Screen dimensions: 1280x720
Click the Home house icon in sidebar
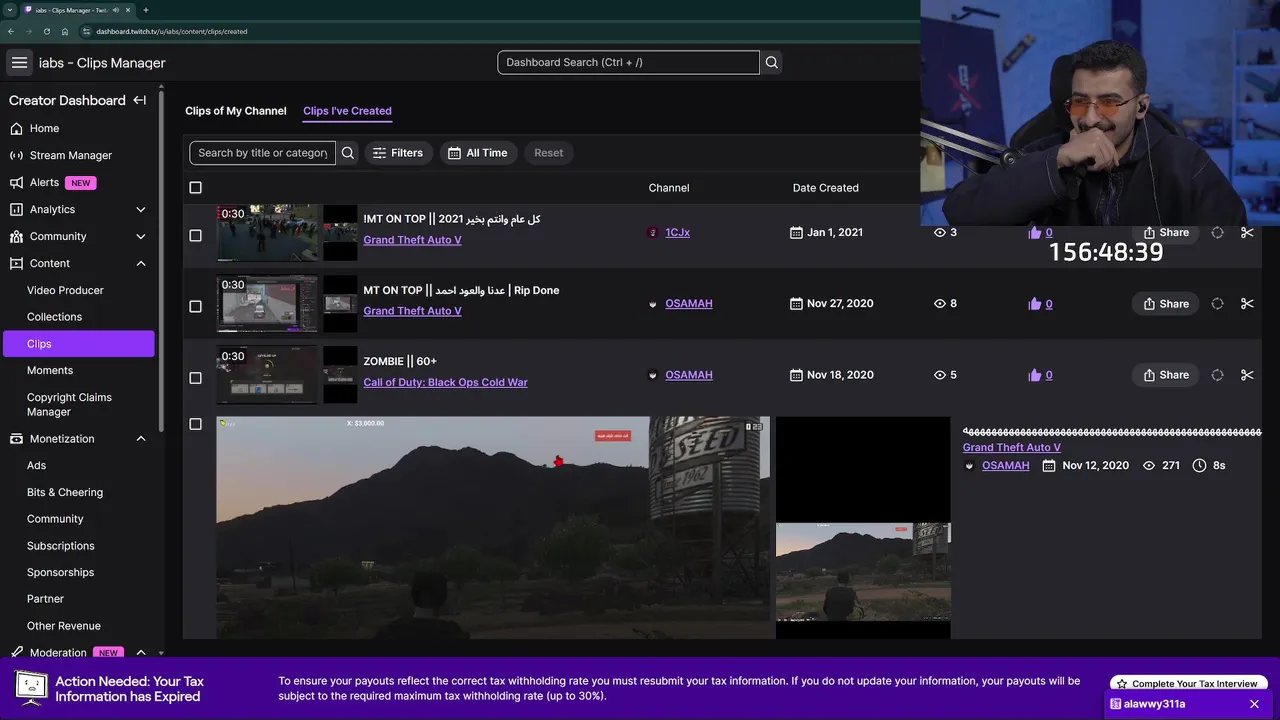16,128
